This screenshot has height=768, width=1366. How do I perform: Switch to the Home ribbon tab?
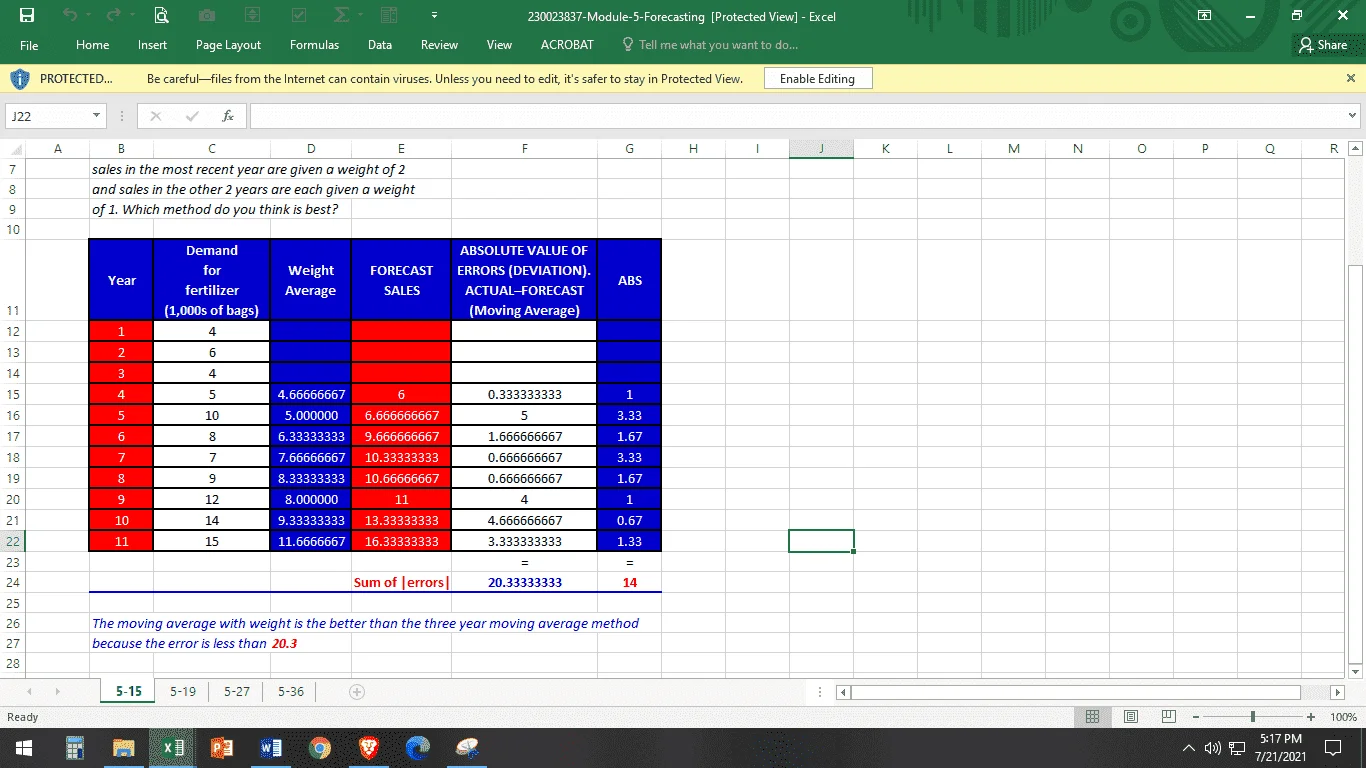(93, 45)
